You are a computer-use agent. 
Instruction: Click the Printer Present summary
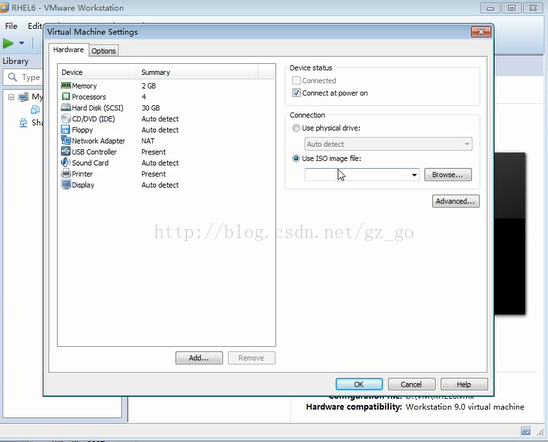pyautogui.click(x=153, y=174)
